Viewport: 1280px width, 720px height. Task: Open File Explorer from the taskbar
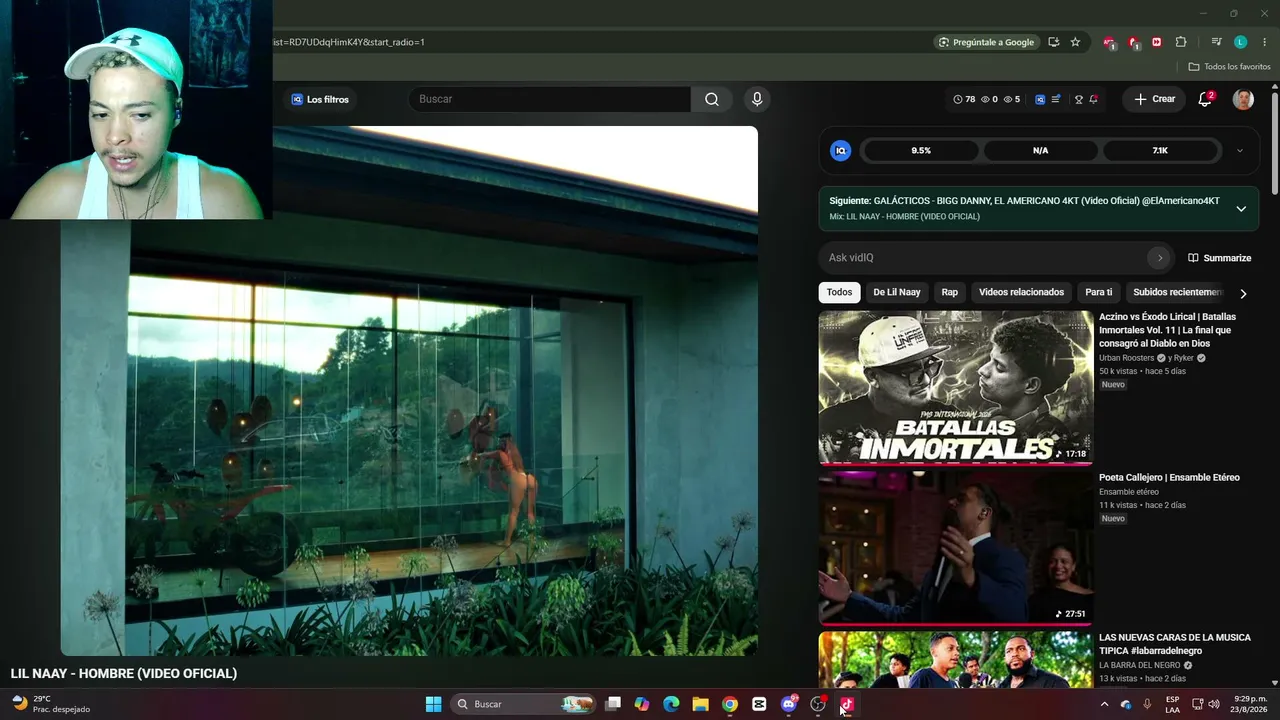point(701,704)
